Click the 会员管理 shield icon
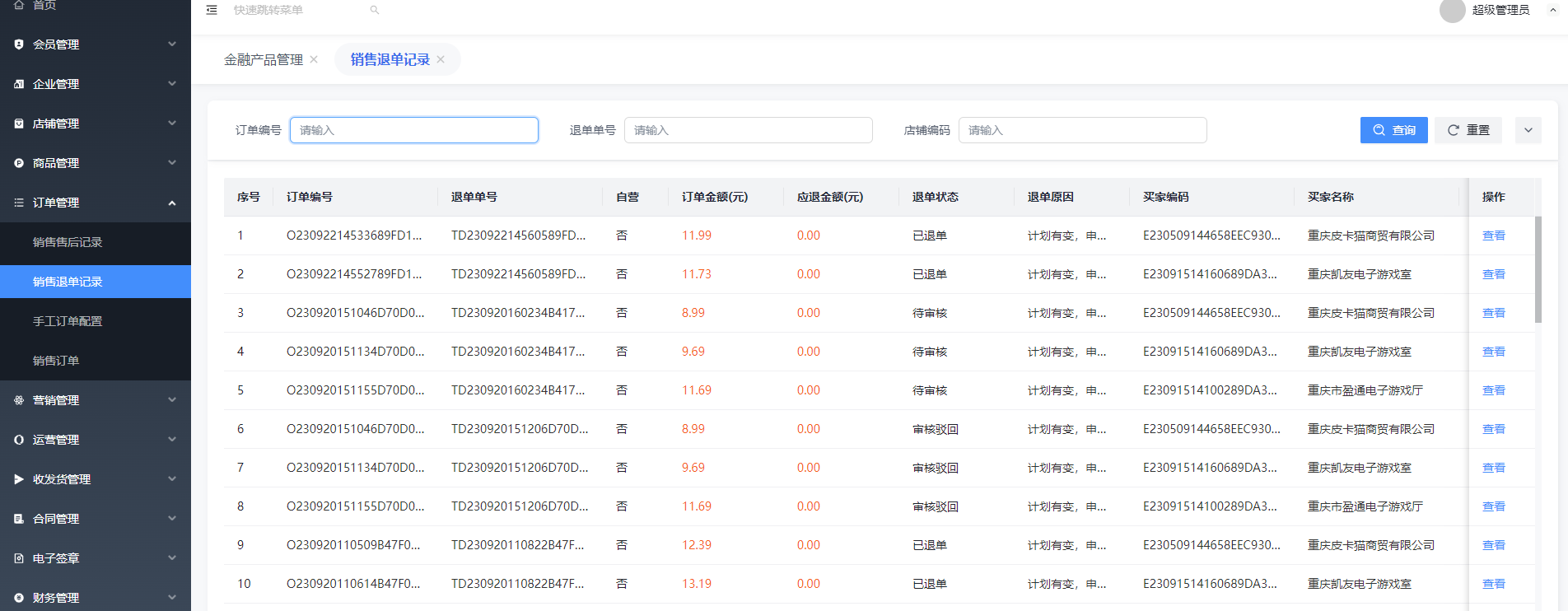 click(x=19, y=44)
